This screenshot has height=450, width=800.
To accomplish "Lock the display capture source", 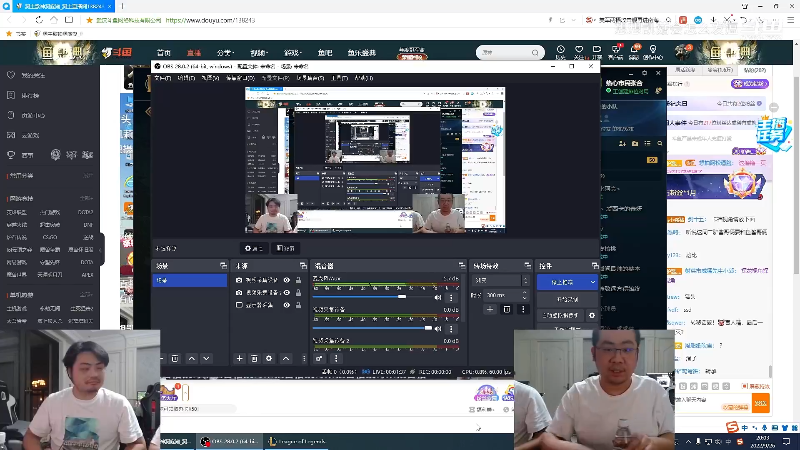I will tap(298, 305).
